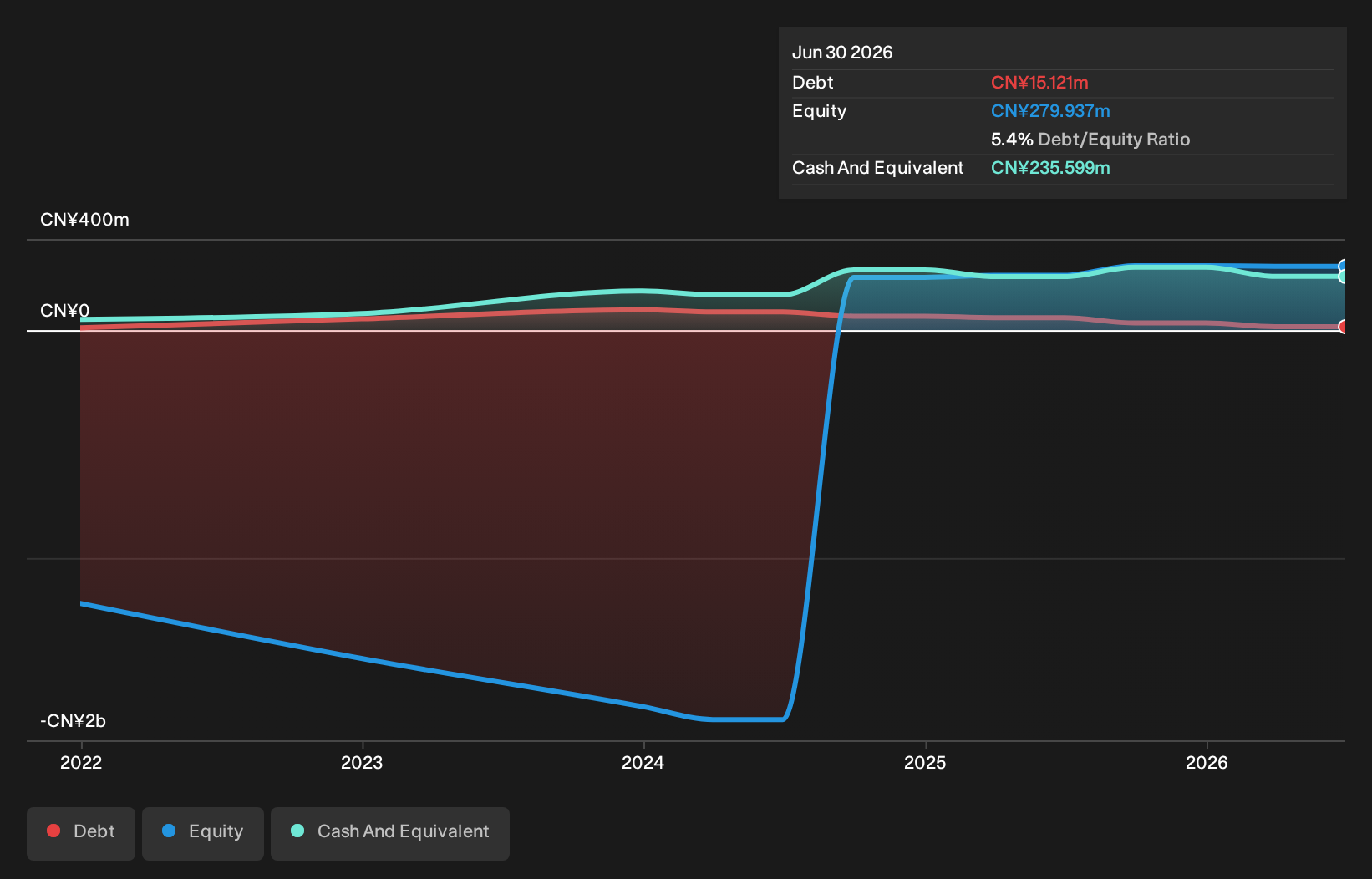The width and height of the screenshot is (1372, 879).
Task: Click the red Debt endpoint marker
Action: 1343,327
